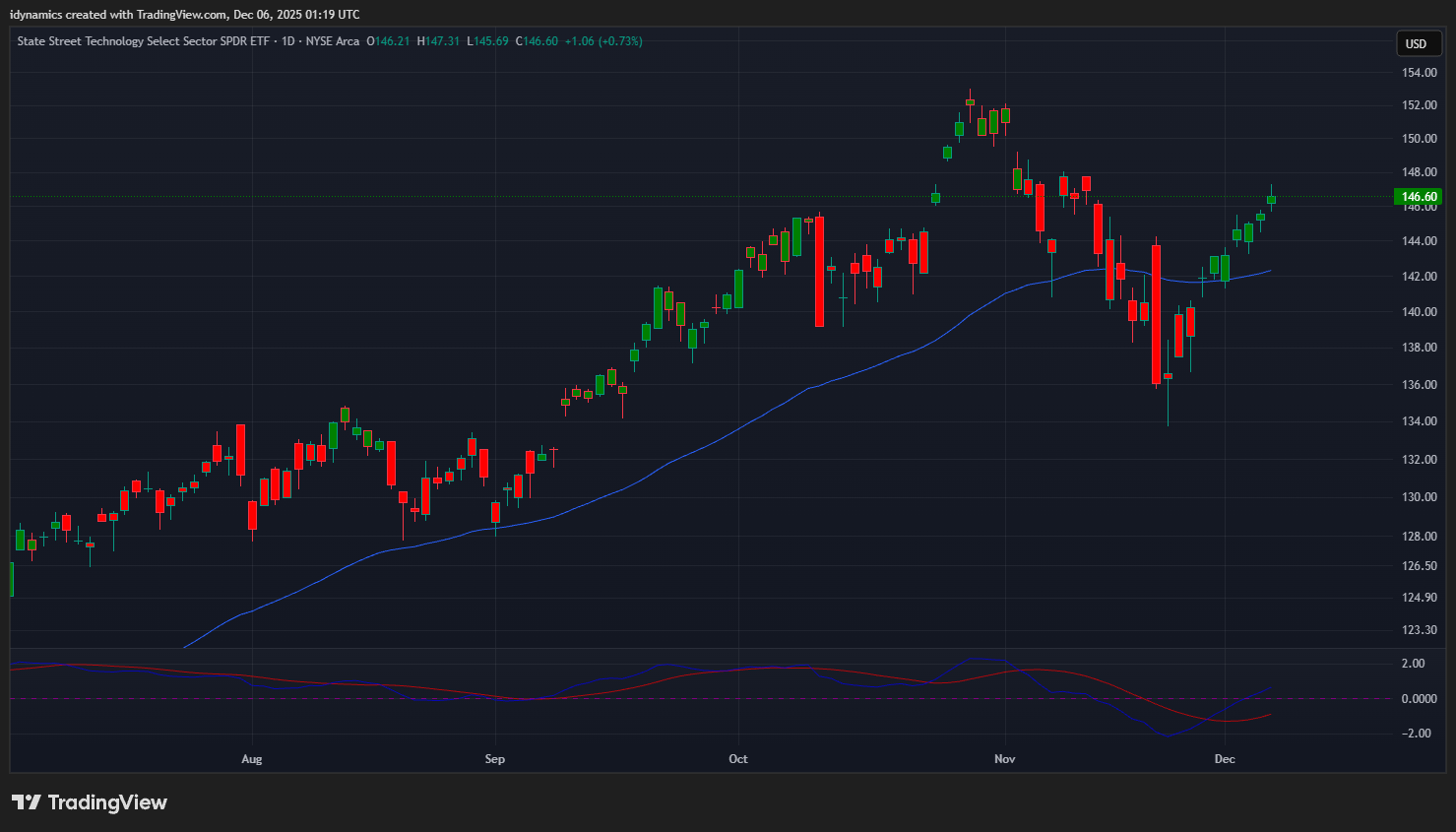
Task: Click the +1.06 (+0.73%) change value
Action: [x=603, y=41]
